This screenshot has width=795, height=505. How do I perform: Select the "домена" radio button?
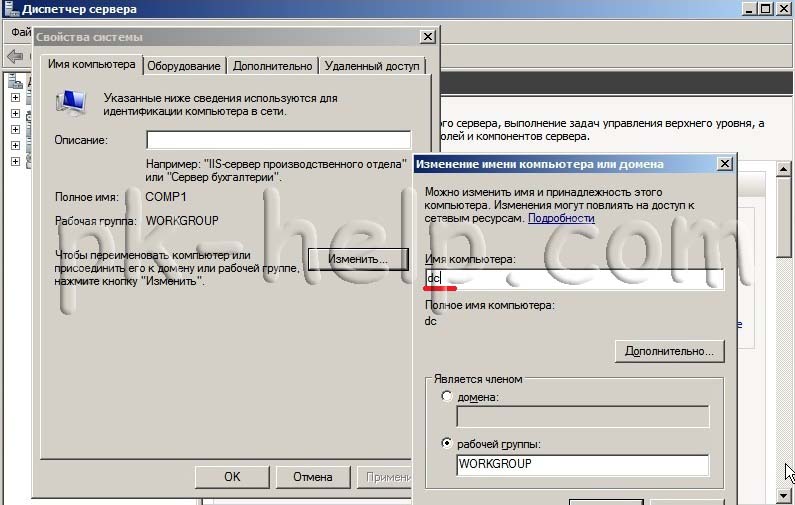(x=446, y=397)
